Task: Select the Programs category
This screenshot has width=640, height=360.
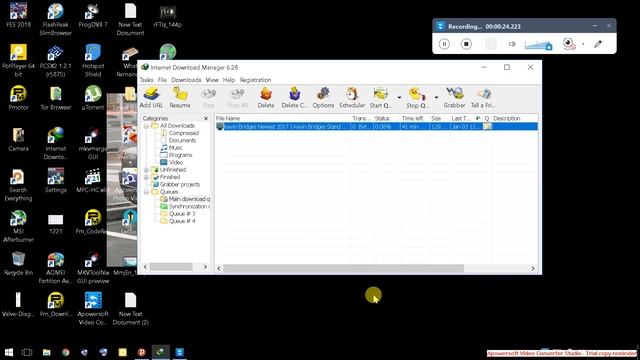Action: [176, 155]
